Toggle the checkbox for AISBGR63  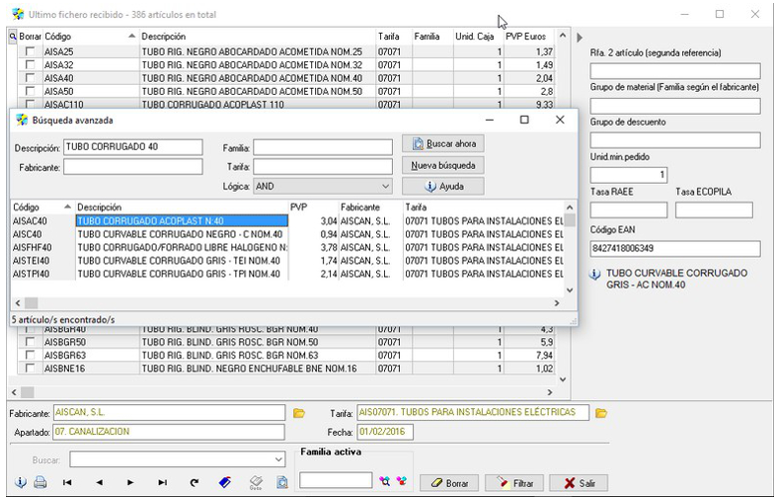[x=30, y=354]
